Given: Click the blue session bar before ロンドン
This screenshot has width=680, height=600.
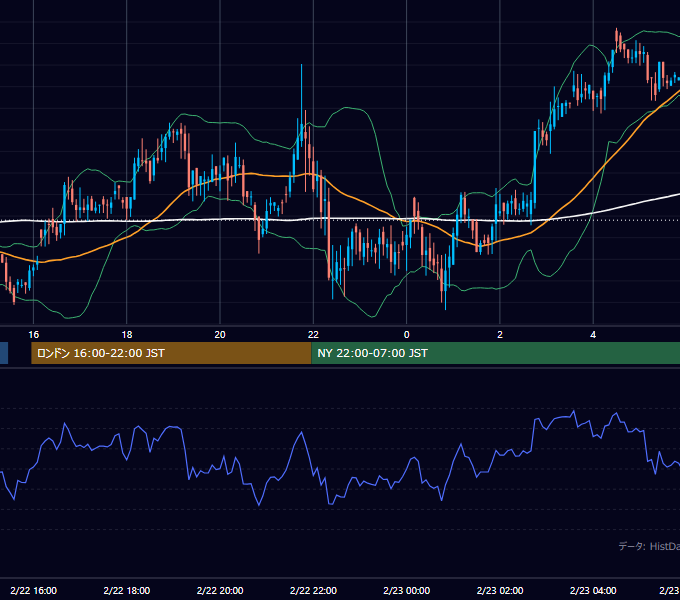Looking at the screenshot, I should click(4, 353).
